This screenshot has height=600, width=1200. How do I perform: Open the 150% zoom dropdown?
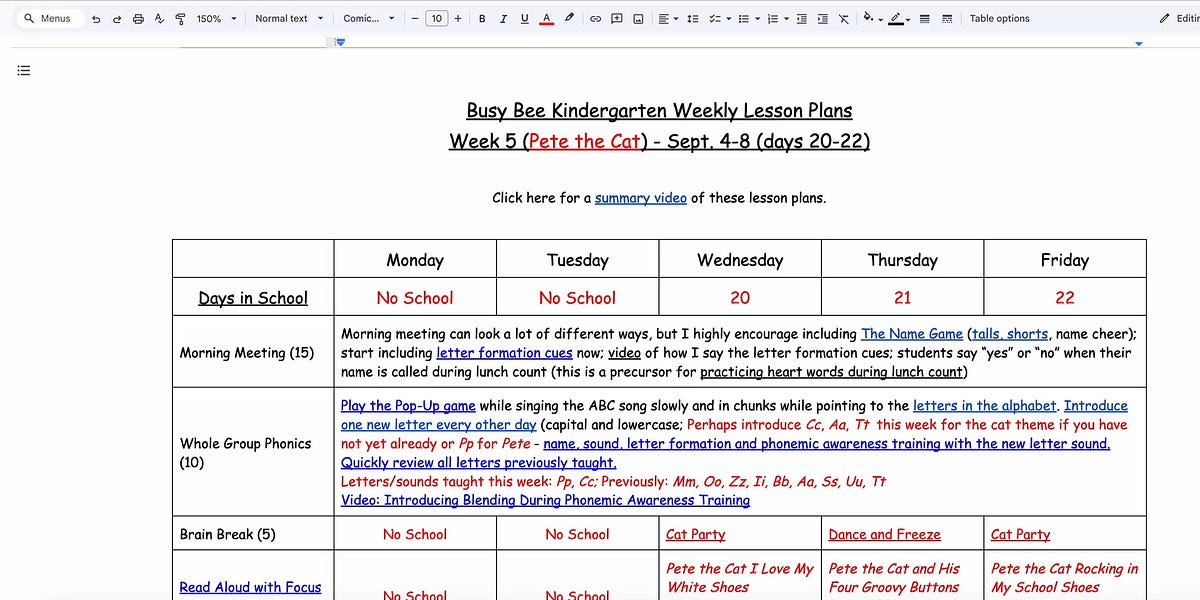(213, 17)
